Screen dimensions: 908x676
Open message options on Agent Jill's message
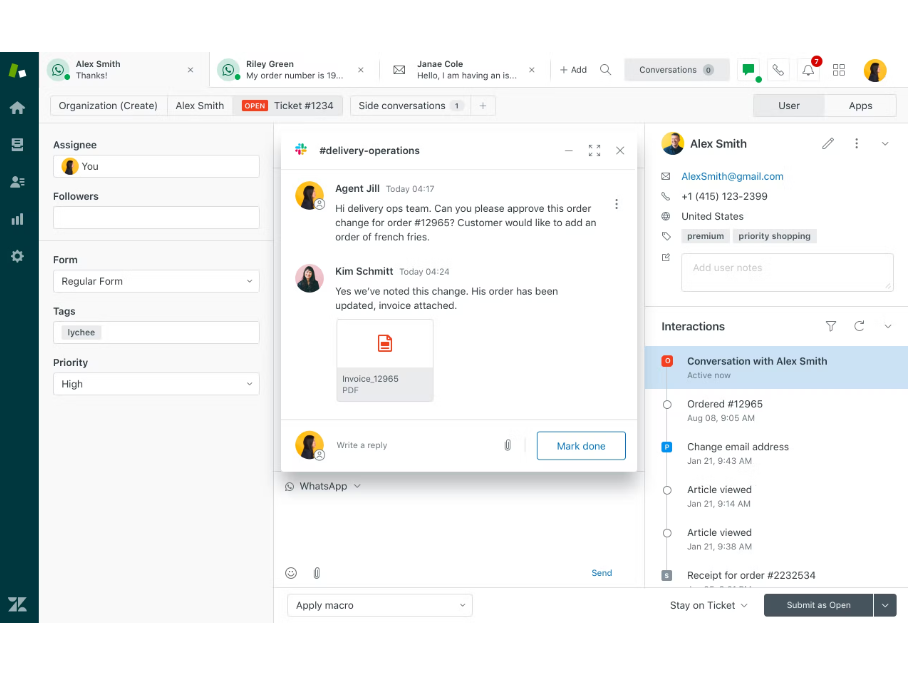point(616,204)
